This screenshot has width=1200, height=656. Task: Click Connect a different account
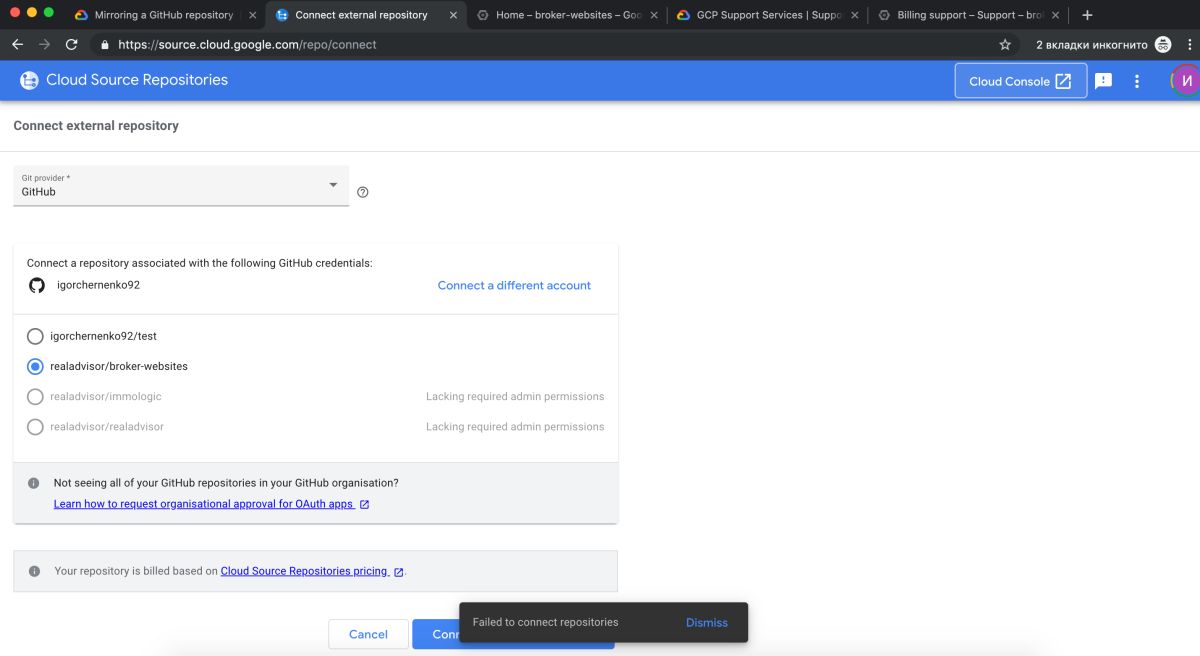coord(514,285)
